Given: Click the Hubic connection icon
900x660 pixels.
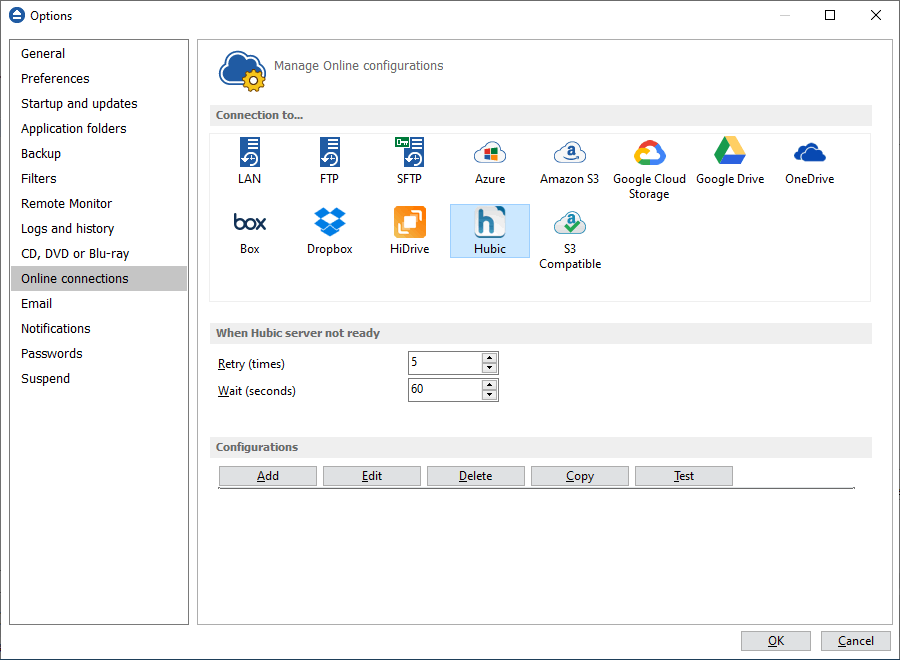Looking at the screenshot, I should click(490, 231).
